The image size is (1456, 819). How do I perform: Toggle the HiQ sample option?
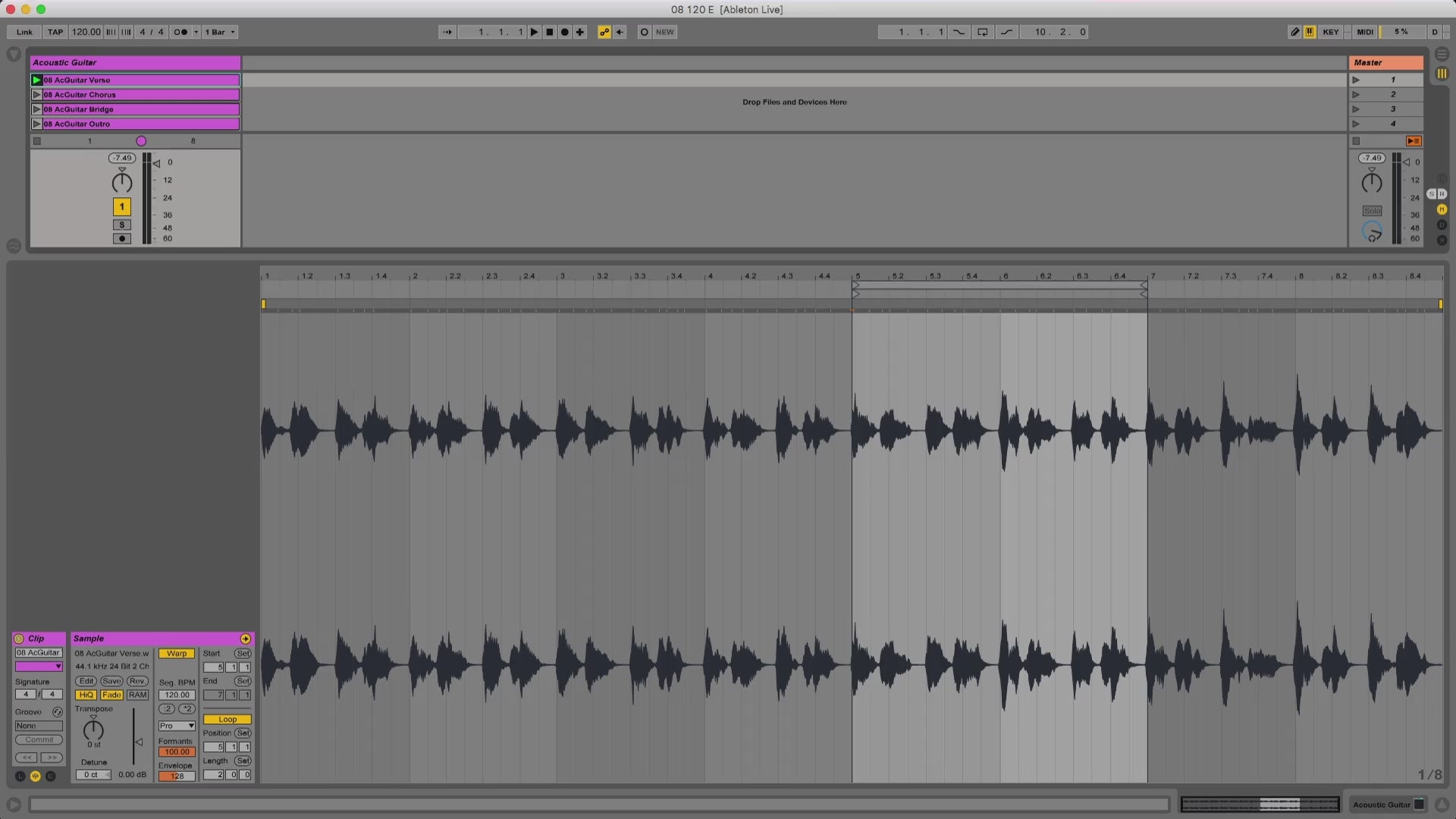[86, 695]
